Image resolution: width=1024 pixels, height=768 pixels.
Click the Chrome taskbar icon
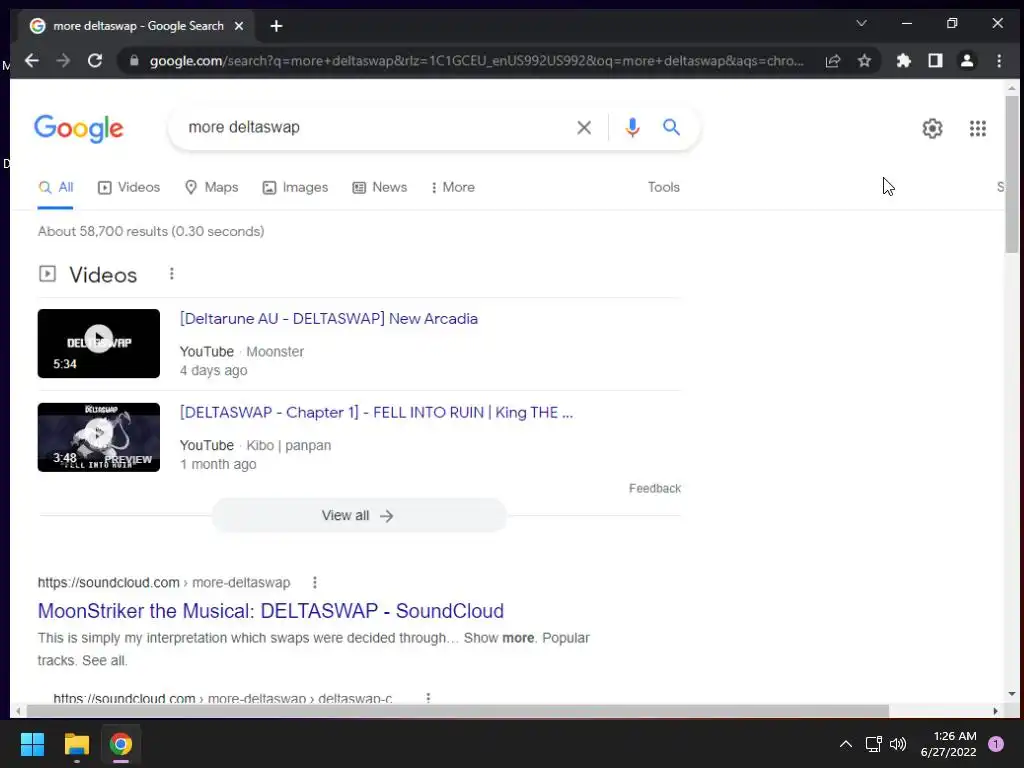click(121, 744)
